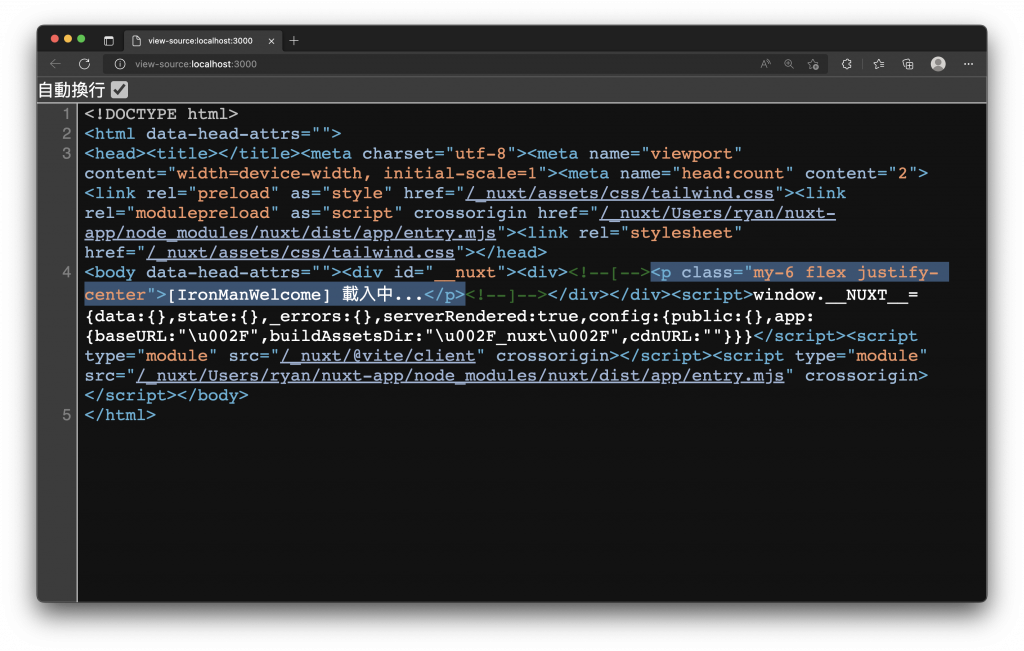Image resolution: width=1024 pixels, height=651 pixels.
Task: Open the tab actions menu icon
Action: pos(108,40)
